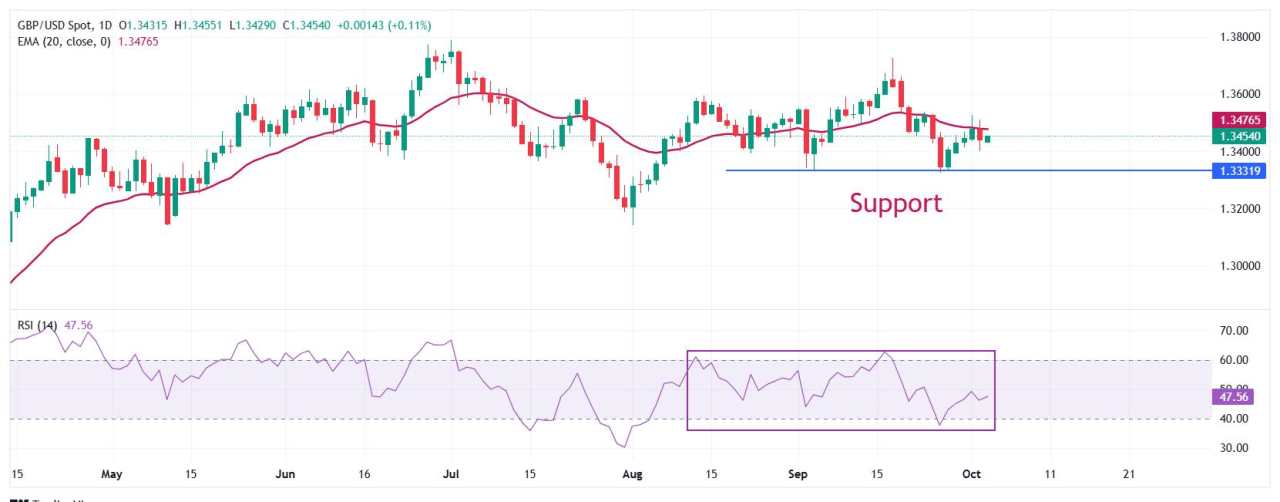Click the purple 47.56 RSI value tag
Screen dimensions: 1280x502
(x=1231, y=397)
